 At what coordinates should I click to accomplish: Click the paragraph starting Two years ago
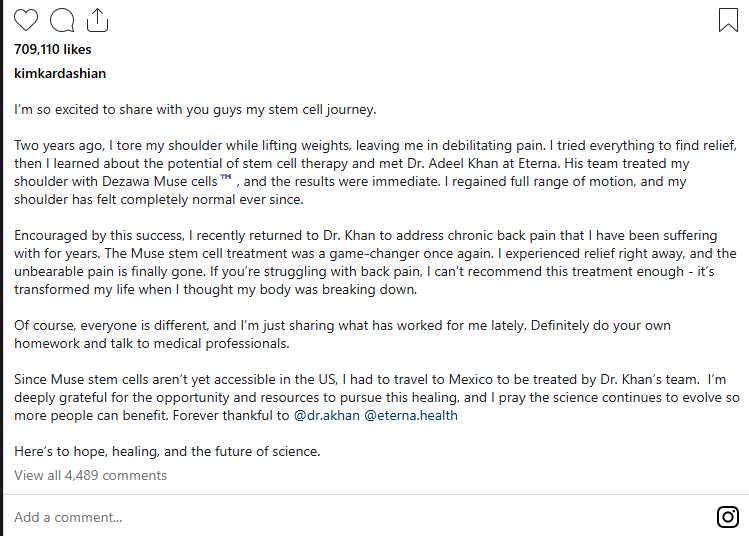375,172
